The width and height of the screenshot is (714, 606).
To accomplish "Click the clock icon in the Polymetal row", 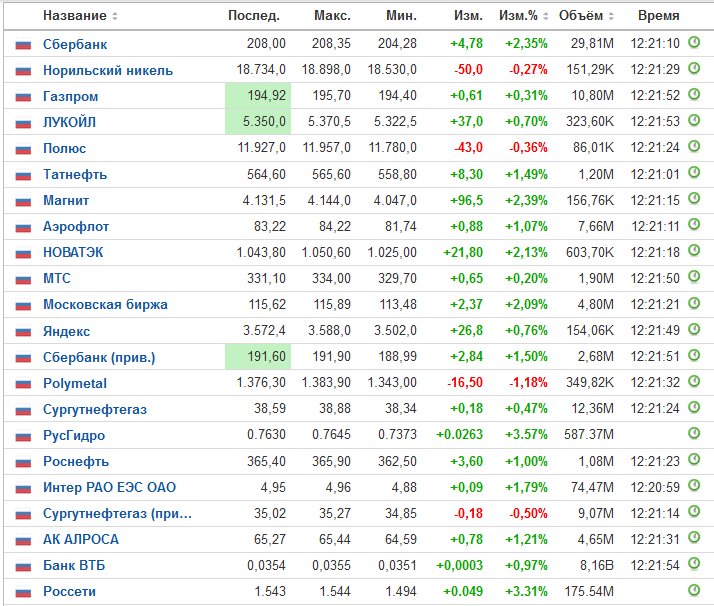I will pos(694,381).
